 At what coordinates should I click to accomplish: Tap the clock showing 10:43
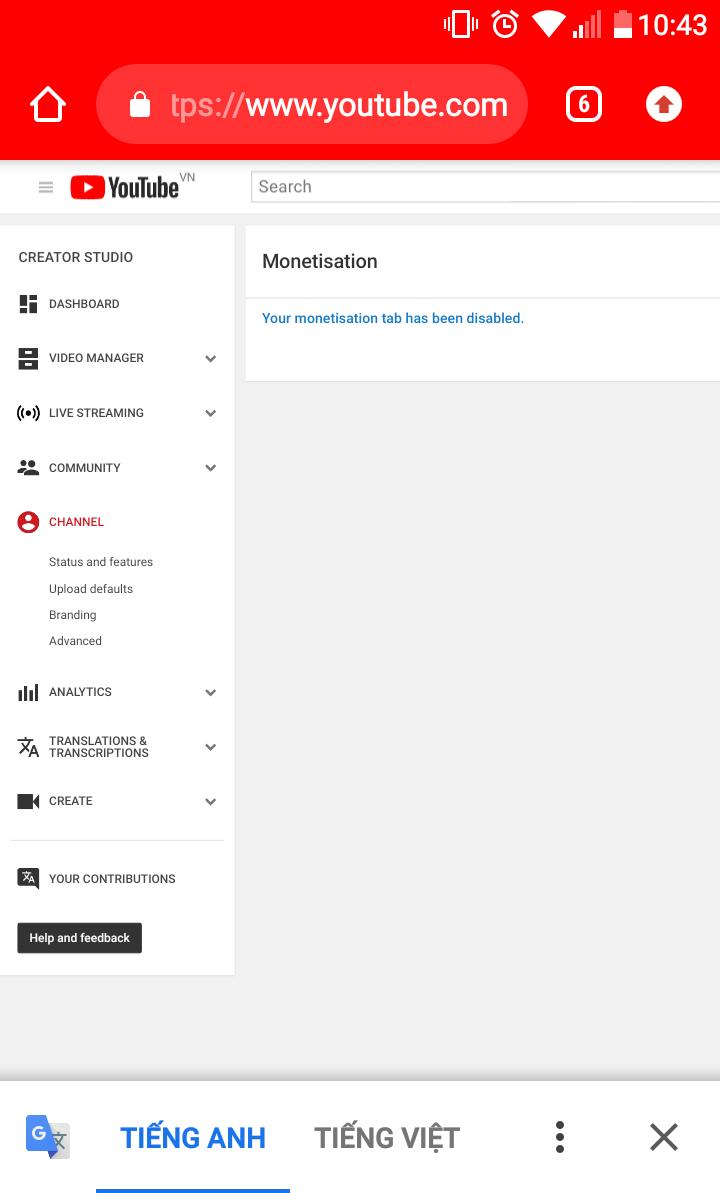point(673,25)
